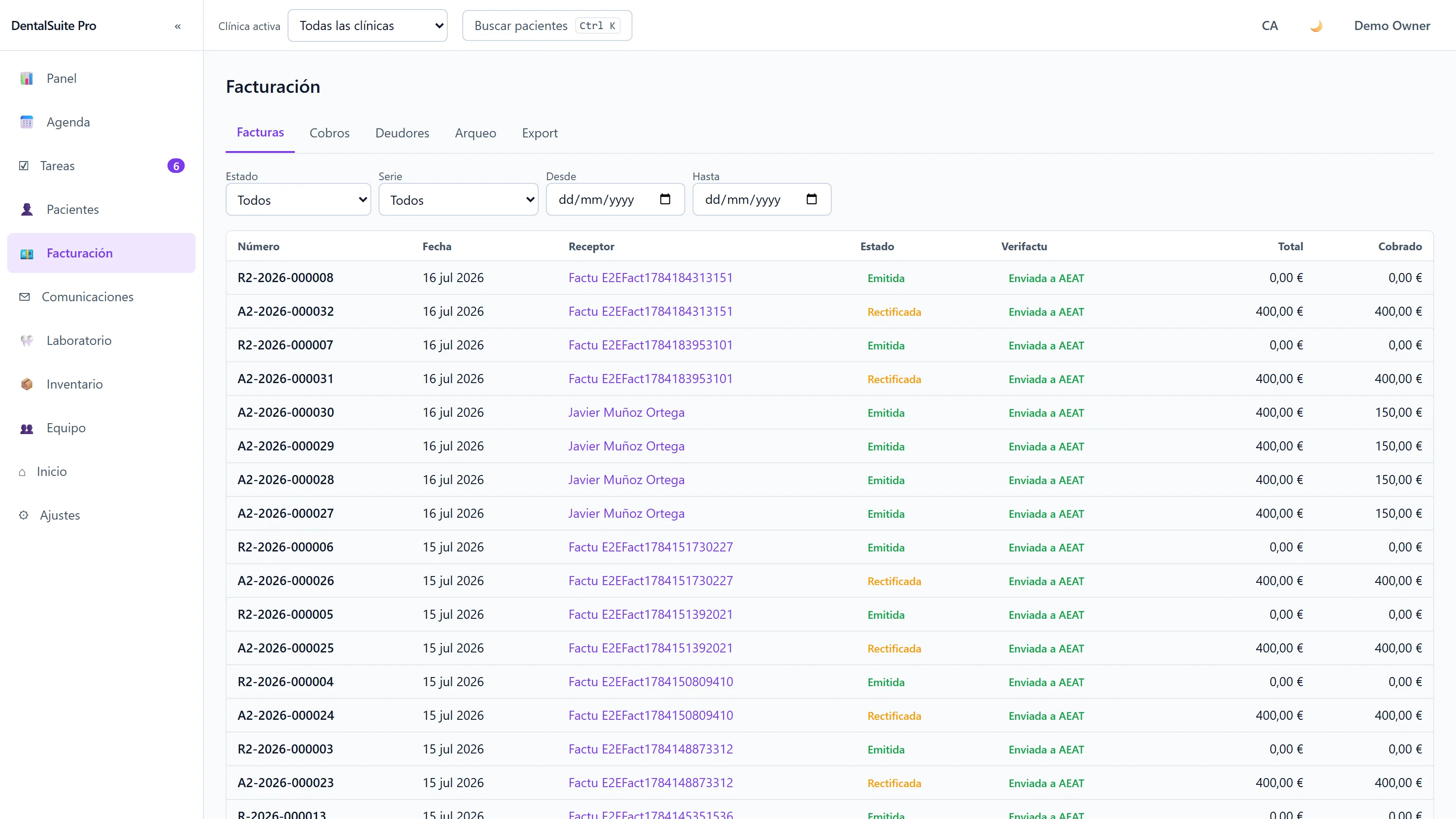Click the Facturación money icon in the sidebar
Screen dimensions: 1456x819
tap(26, 254)
